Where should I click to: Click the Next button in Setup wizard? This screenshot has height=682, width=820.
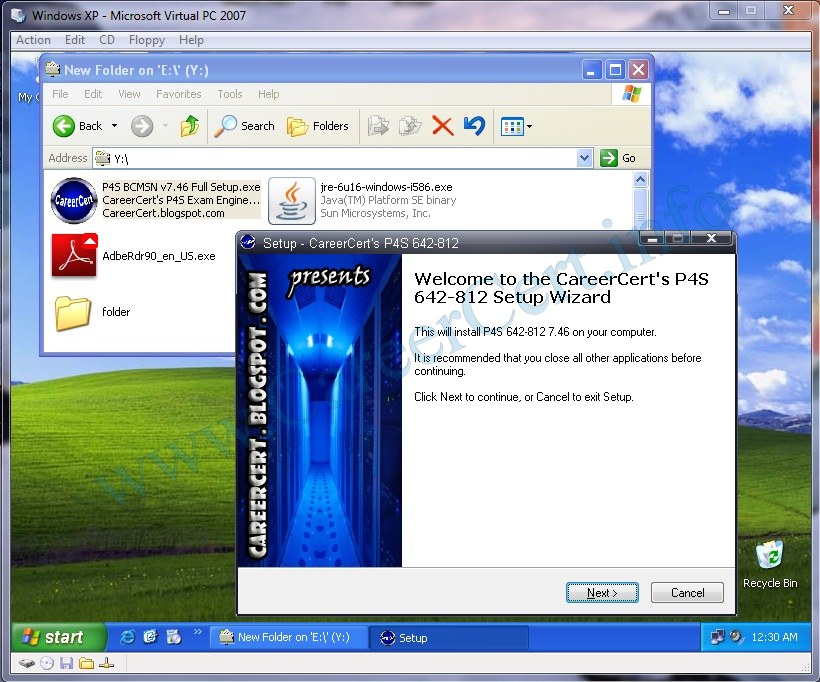[602, 593]
